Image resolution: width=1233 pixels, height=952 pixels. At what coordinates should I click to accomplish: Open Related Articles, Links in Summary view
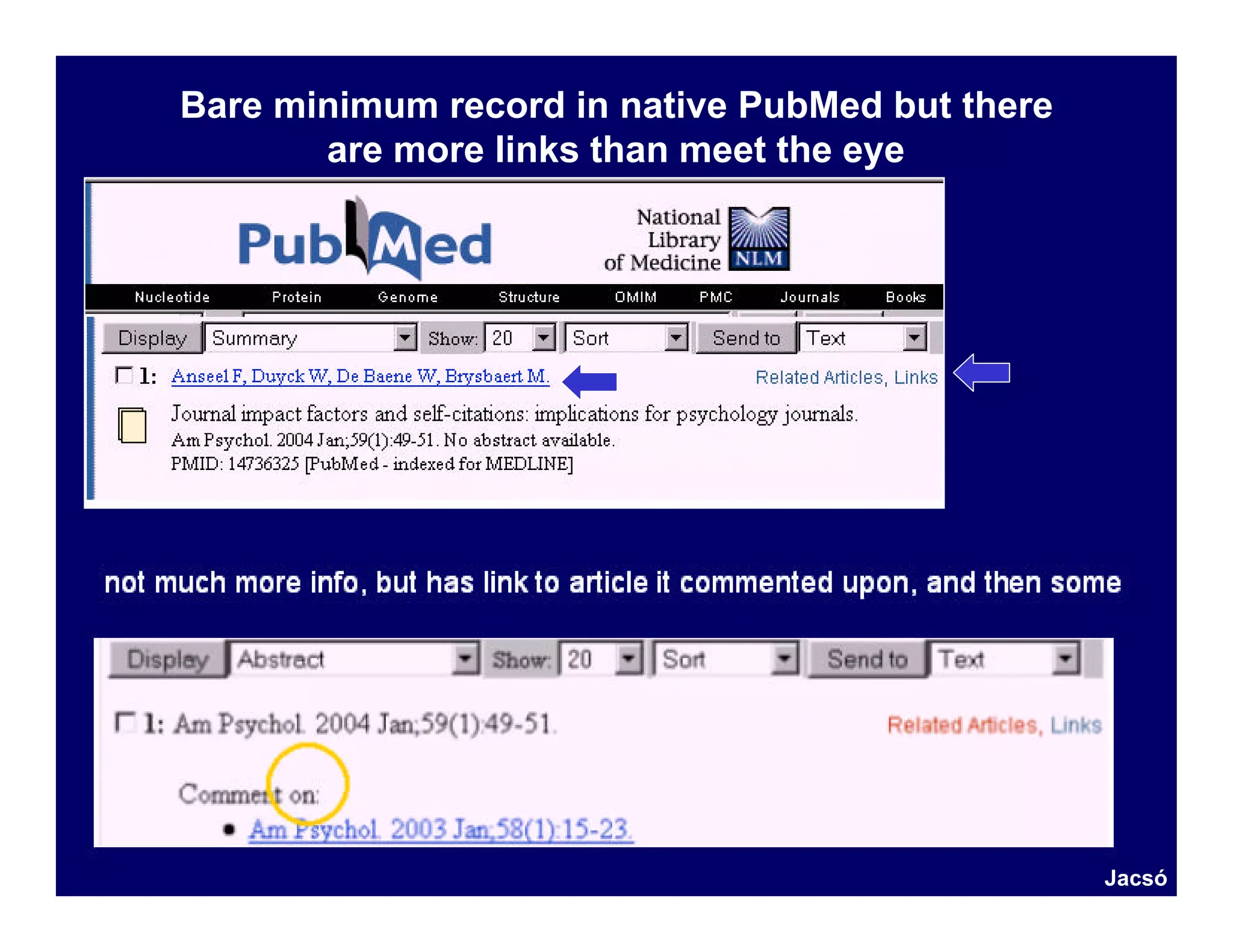coord(846,377)
